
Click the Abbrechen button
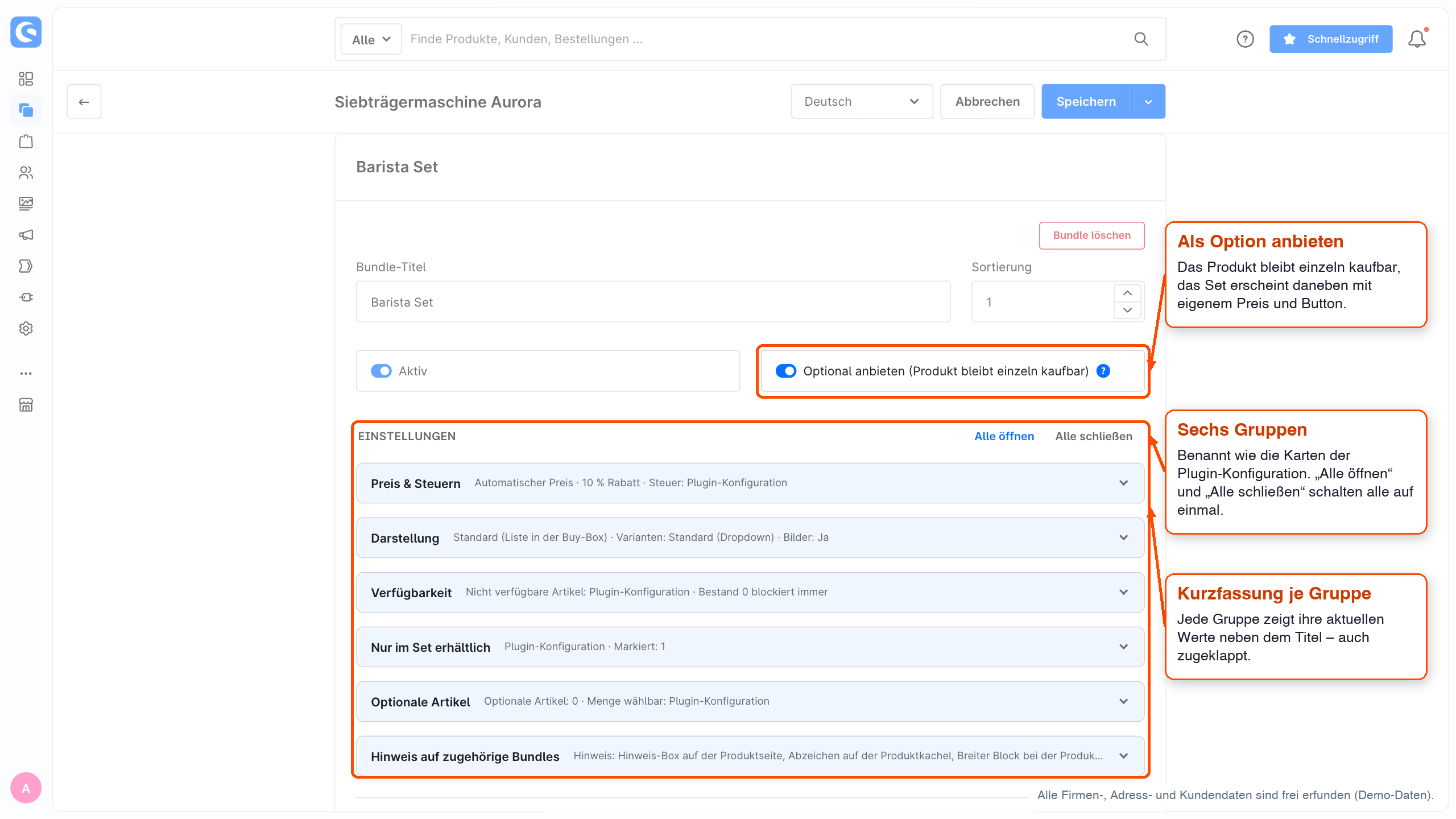(987, 102)
